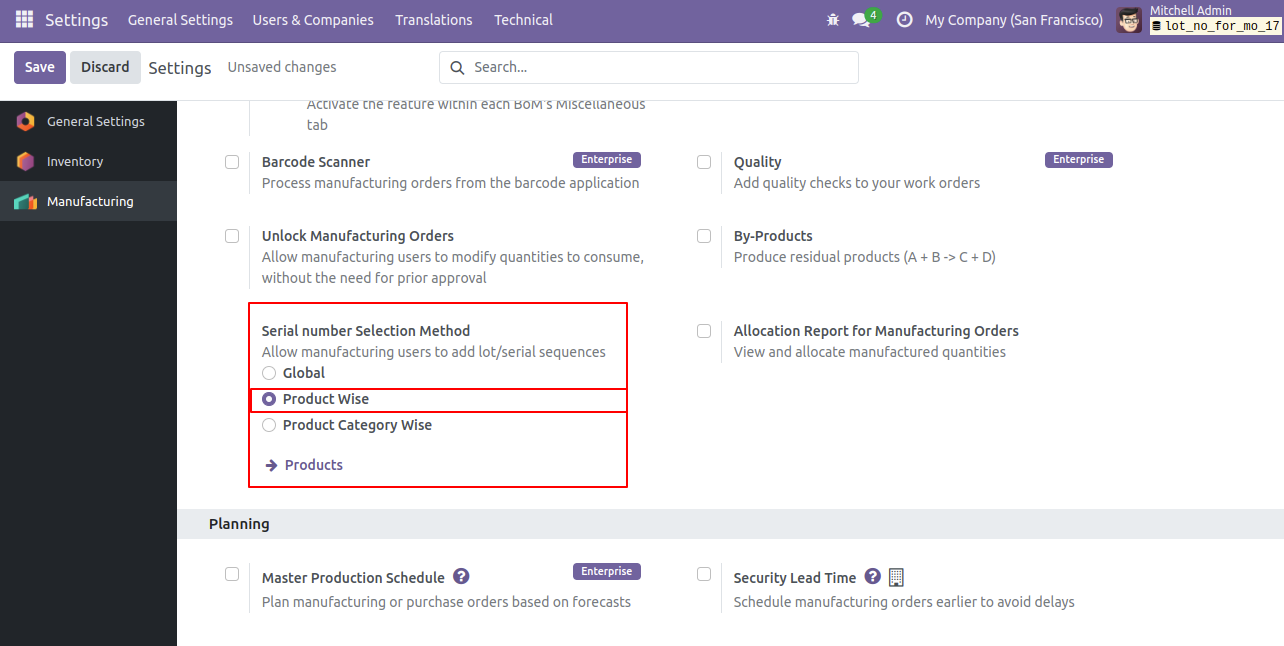This screenshot has width=1284, height=646.
Task: Click the Mitchell Admin avatar
Action: pos(1129,20)
